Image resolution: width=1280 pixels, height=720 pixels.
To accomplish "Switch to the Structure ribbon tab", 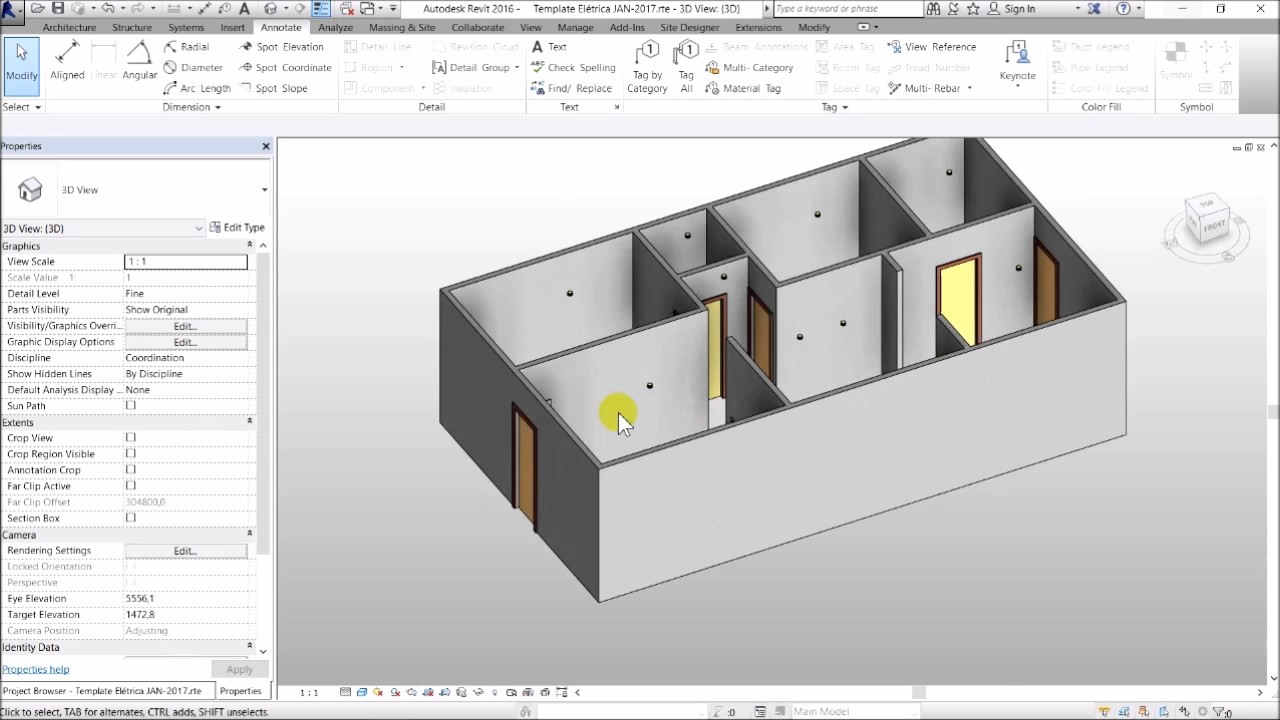I will [x=132, y=27].
